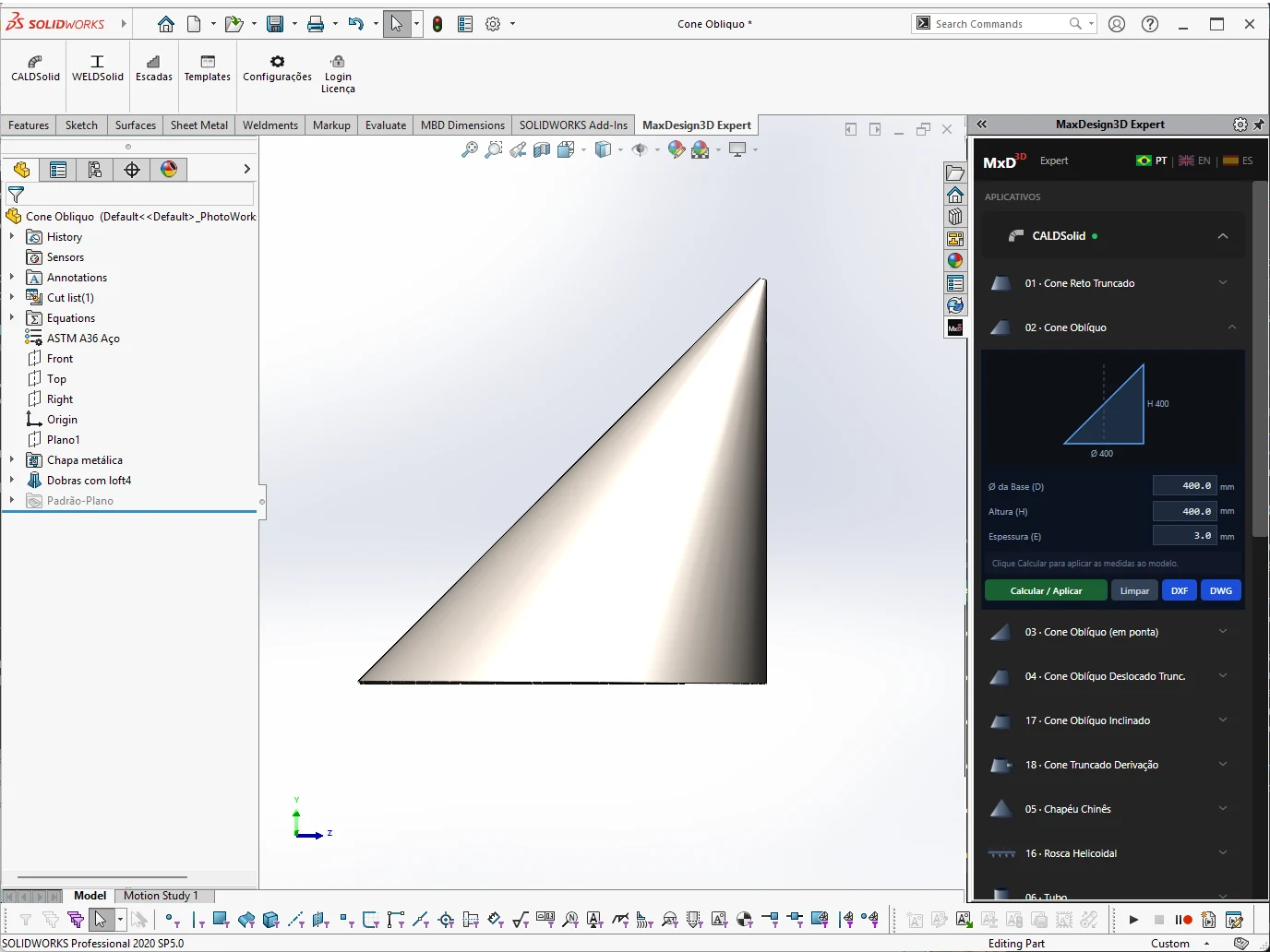Collapse 02 · Cone Oblíquo section

1232,327
